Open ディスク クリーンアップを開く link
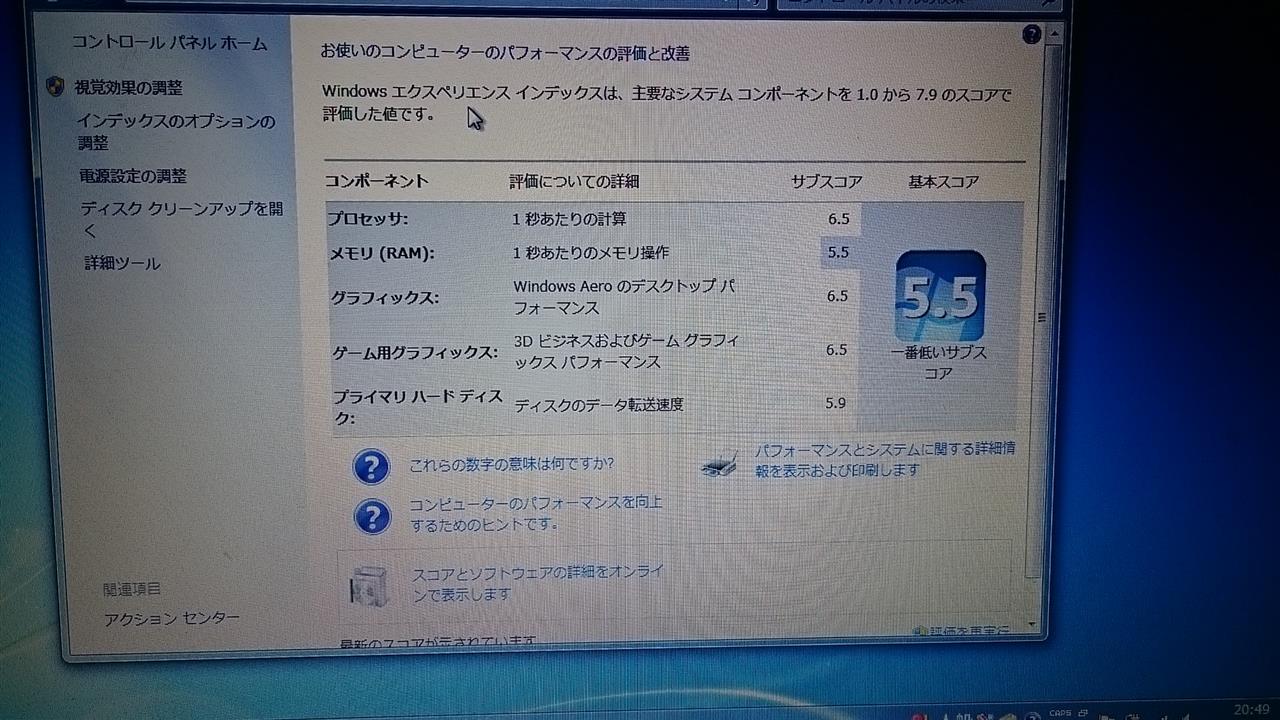The width and height of the screenshot is (1280, 720). click(x=182, y=220)
